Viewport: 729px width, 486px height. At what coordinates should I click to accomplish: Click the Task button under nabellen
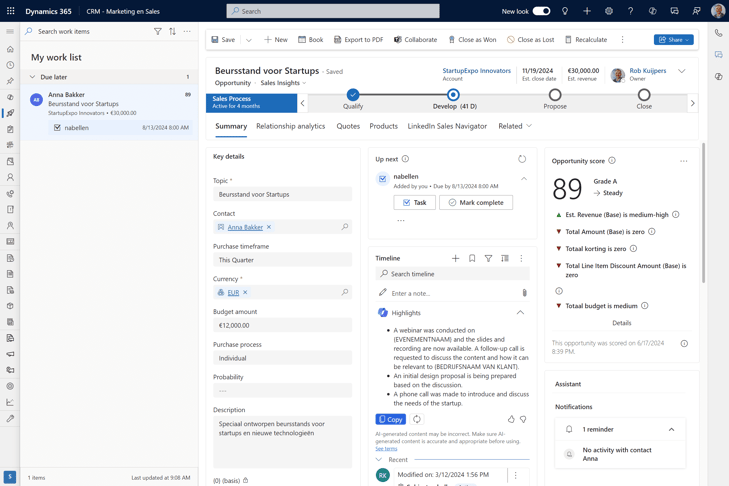[x=414, y=202]
